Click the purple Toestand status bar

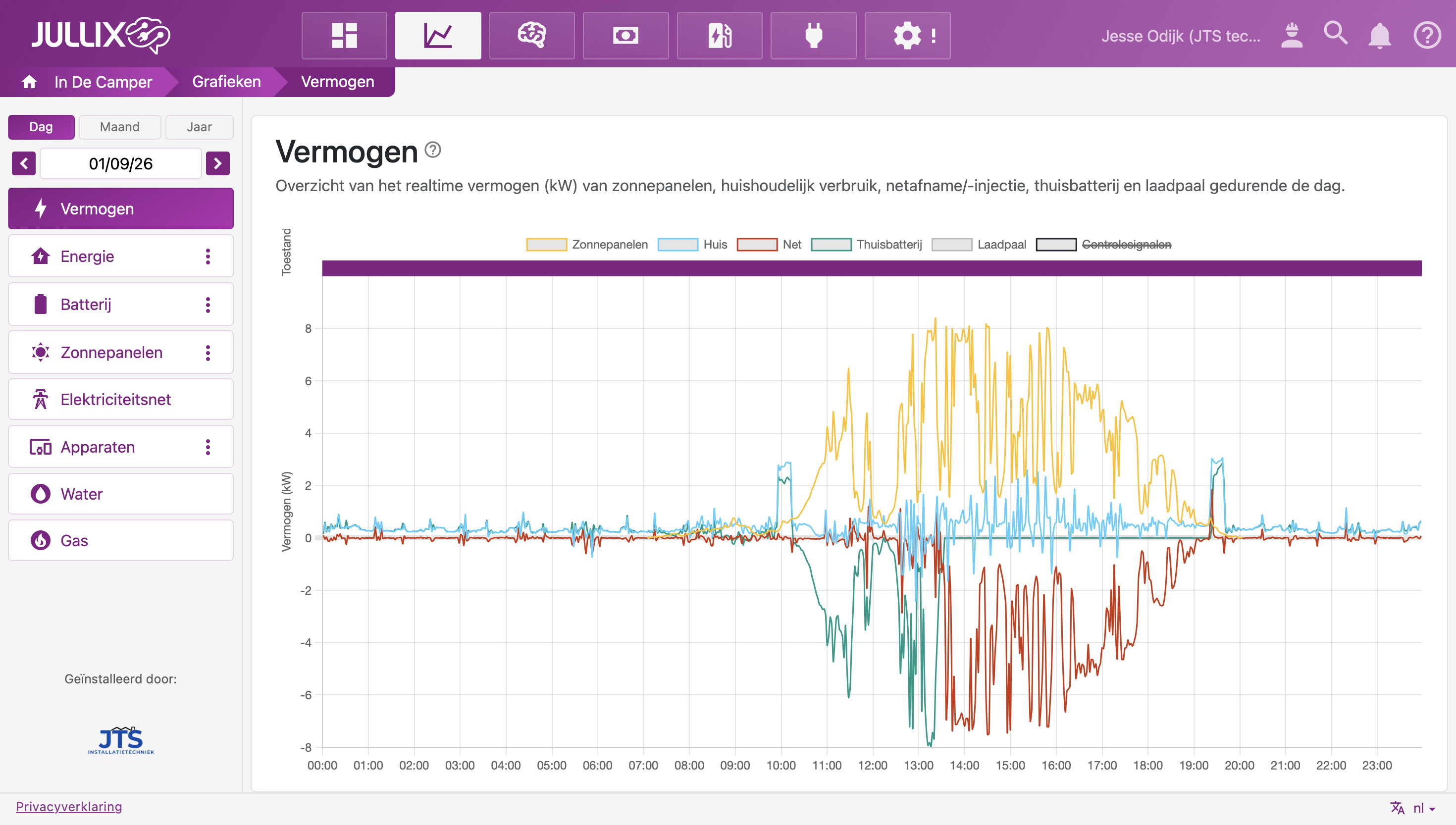[x=871, y=268]
